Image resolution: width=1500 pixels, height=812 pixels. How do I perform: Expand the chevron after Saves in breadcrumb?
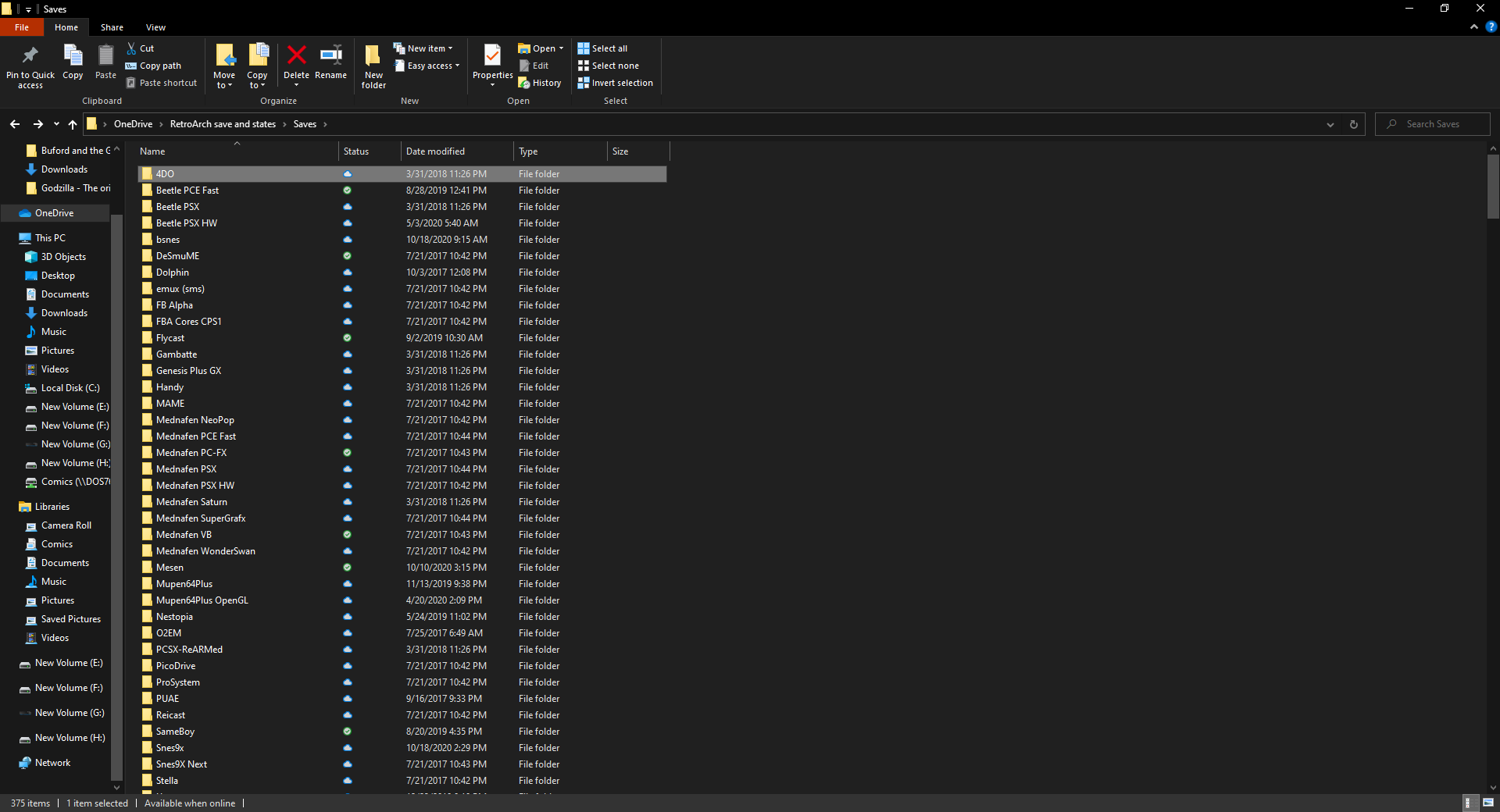[x=325, y=124]
